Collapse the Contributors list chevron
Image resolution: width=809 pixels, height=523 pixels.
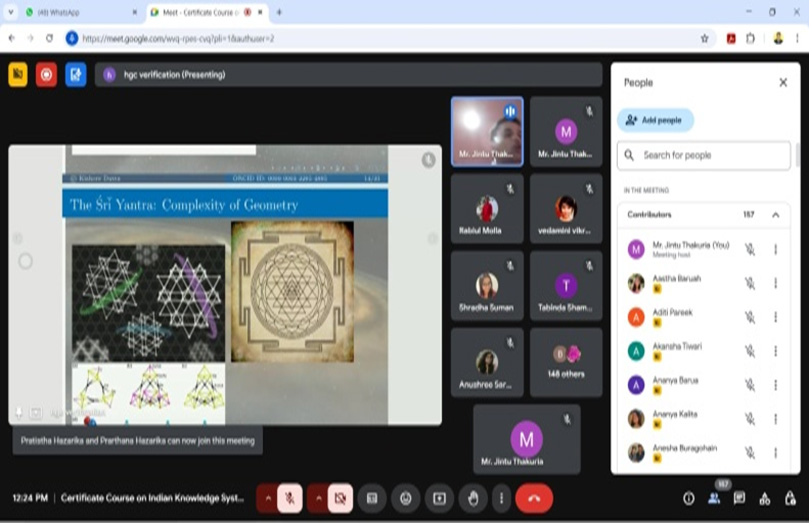(x=775, y=215)
